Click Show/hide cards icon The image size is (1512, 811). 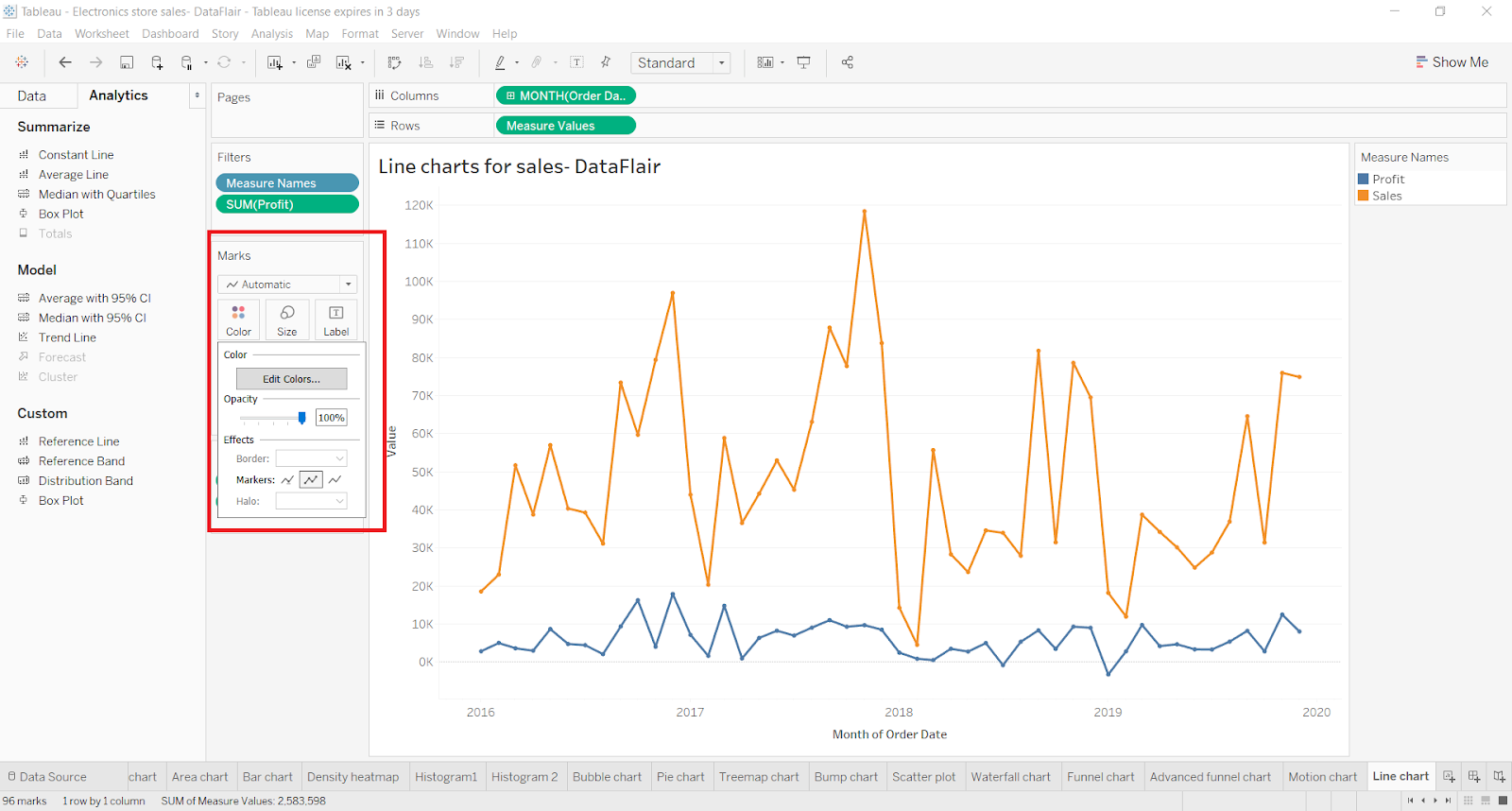(x=765, y=62)
